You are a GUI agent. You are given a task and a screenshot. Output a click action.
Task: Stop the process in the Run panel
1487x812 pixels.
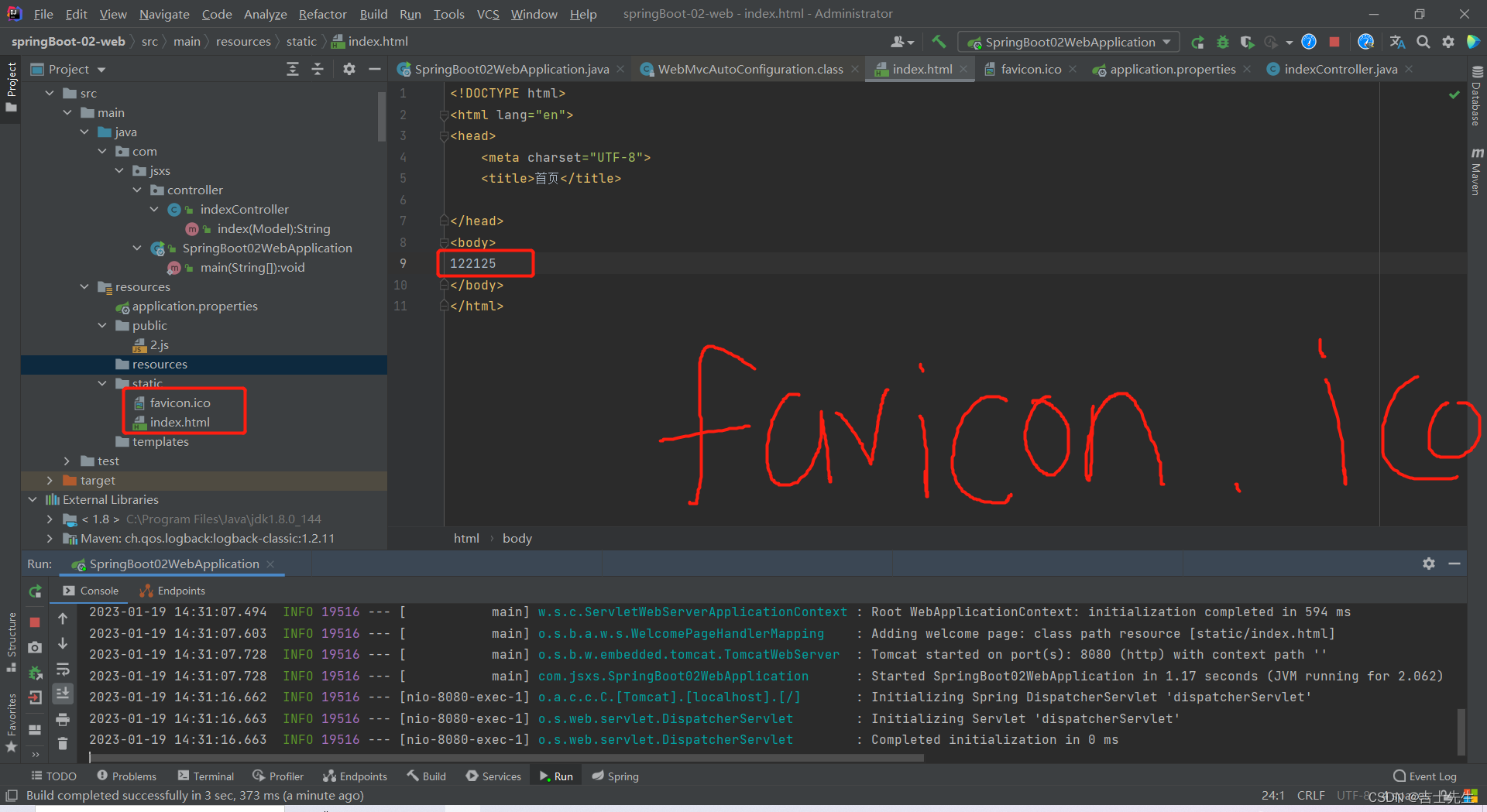(x=35, y=622)
